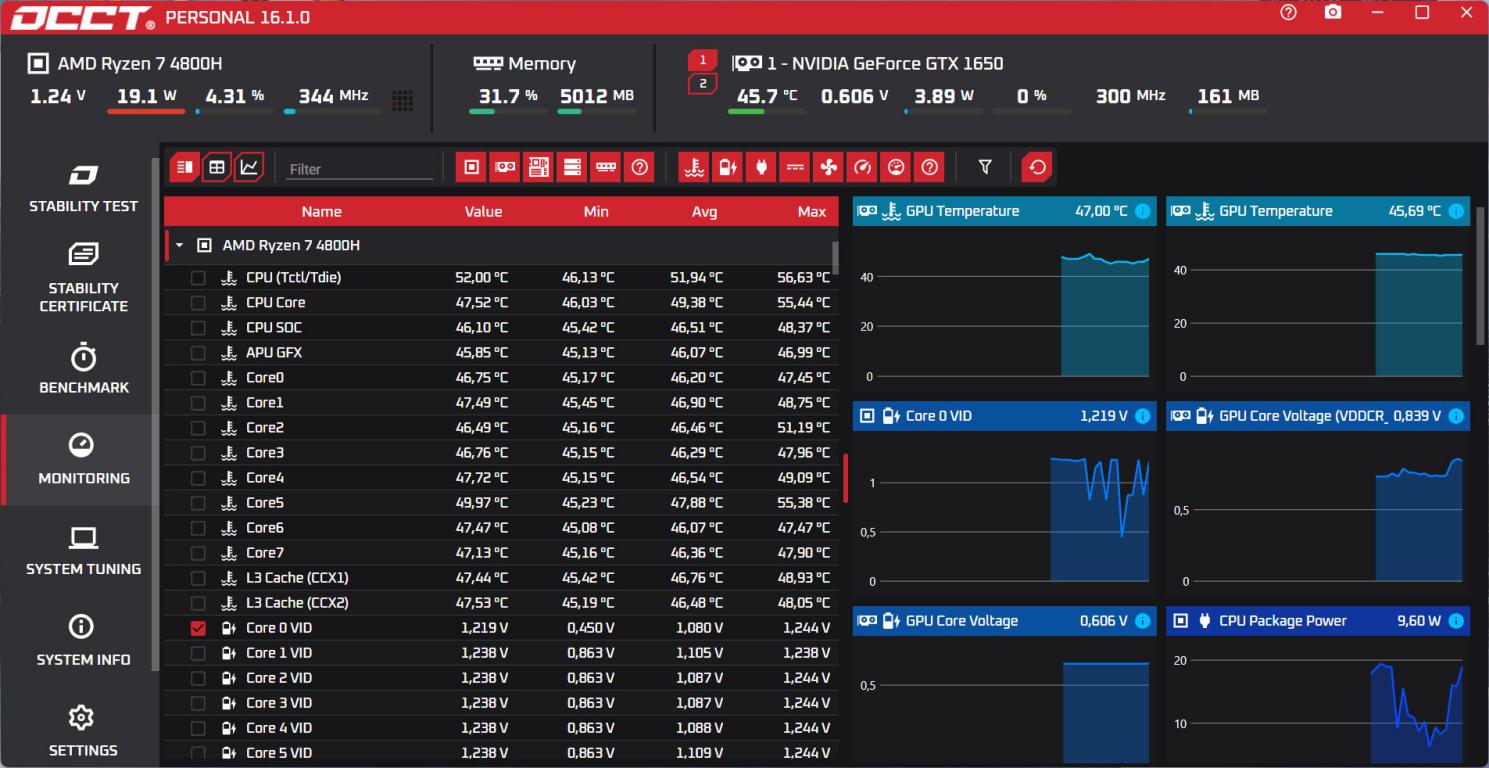Viewport: 1489px width, 768px height.
Task: Toggle the GPU device filter icon
Action: (x=505, y=167)
